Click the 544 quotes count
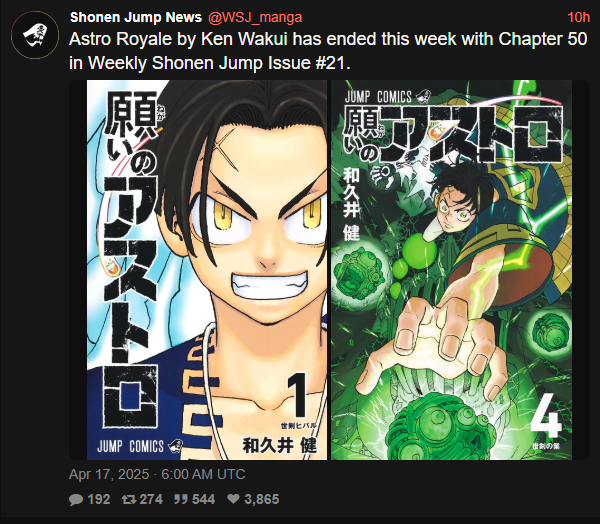 [204, 499]
